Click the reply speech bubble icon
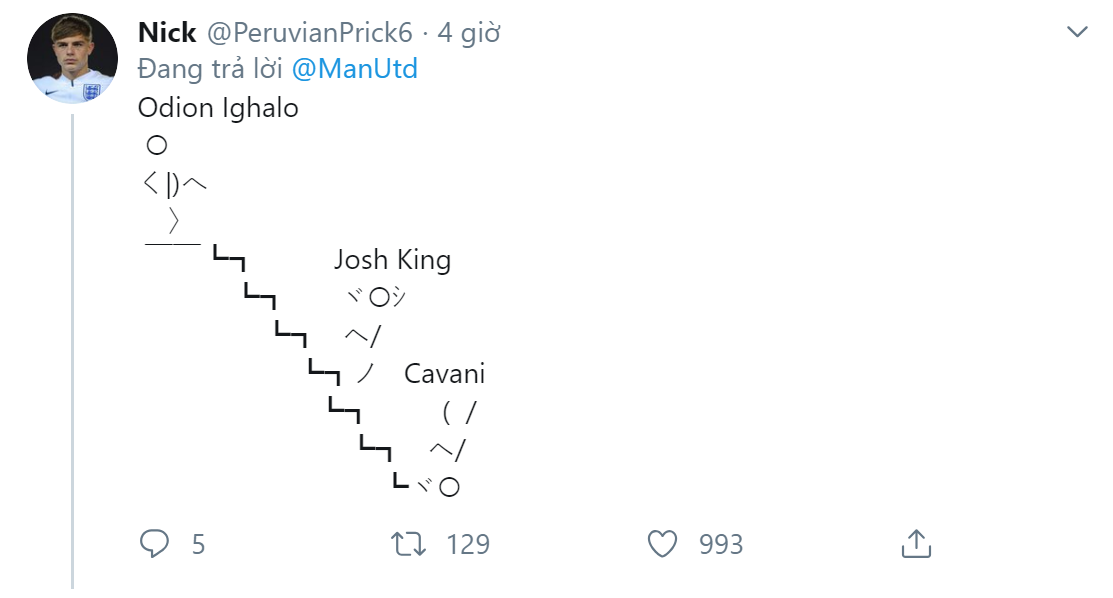The image size is (1113, 598). (154, 543)
